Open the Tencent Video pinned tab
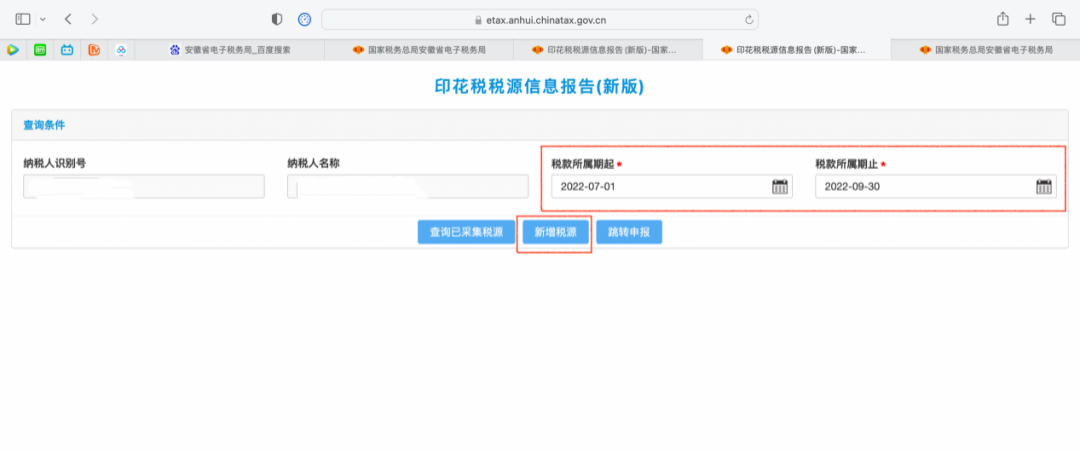The width and height of the screenshot is (1080, 451). click(x=12, y=50)
